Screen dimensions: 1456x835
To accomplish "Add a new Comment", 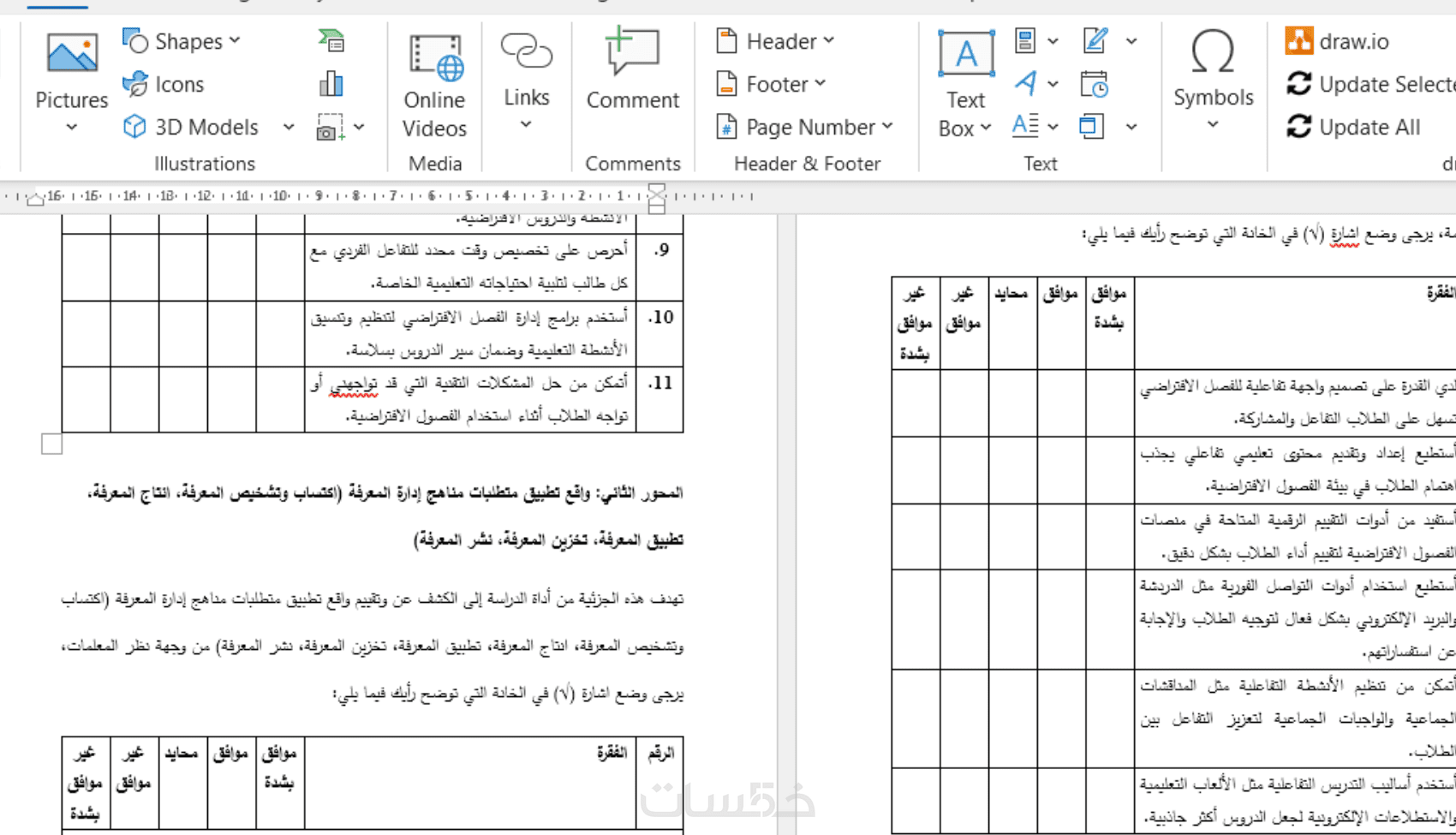I will (632, 70).
